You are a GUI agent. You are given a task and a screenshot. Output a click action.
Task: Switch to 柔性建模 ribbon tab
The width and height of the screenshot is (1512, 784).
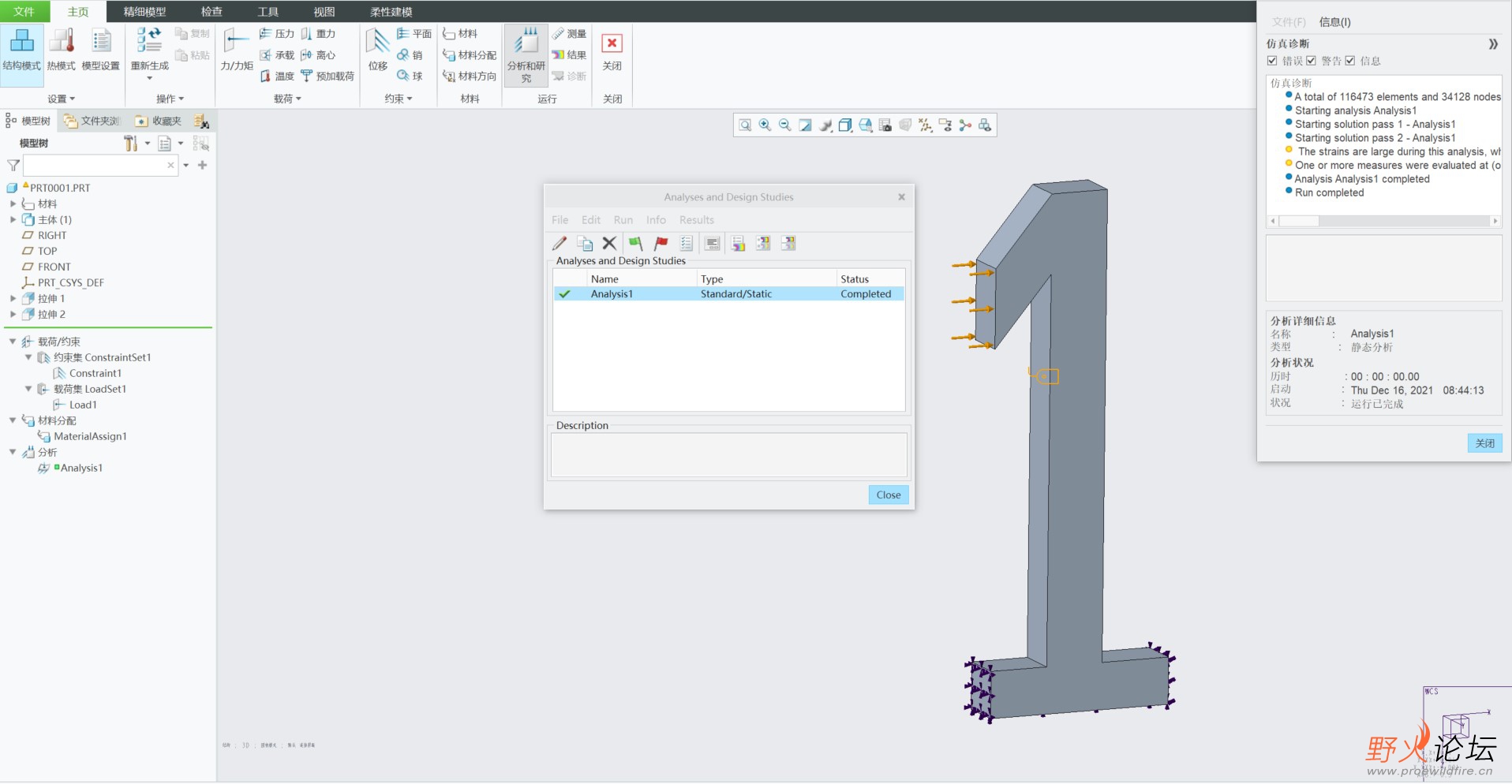coord(391,12)
